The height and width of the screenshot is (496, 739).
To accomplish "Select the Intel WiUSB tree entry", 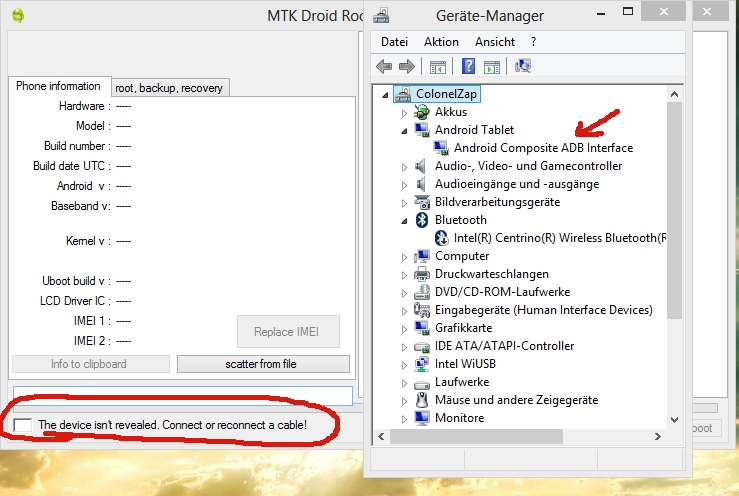I will [x=465, y=364].
